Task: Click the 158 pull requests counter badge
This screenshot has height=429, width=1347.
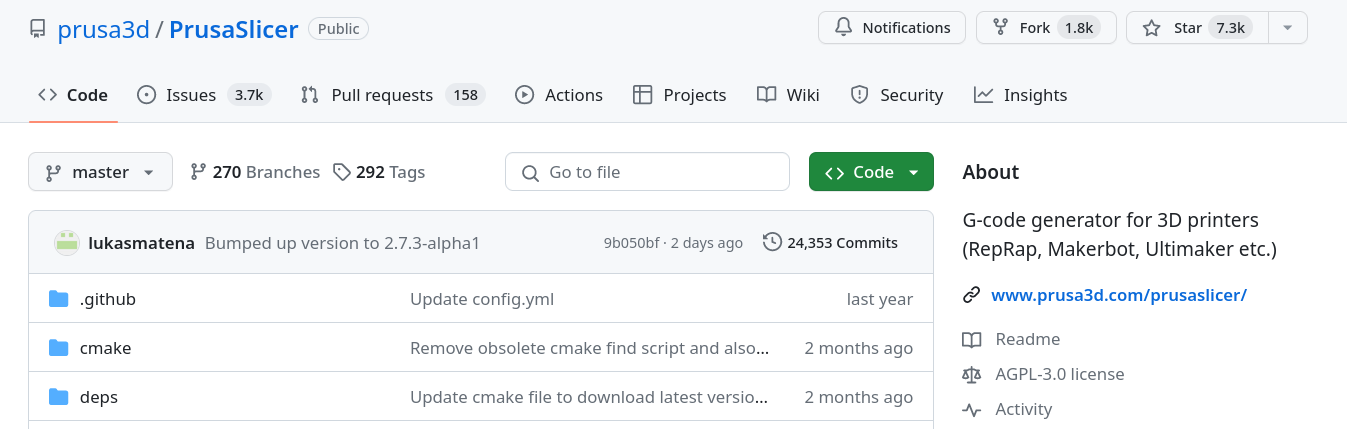Action: (465, 95)
